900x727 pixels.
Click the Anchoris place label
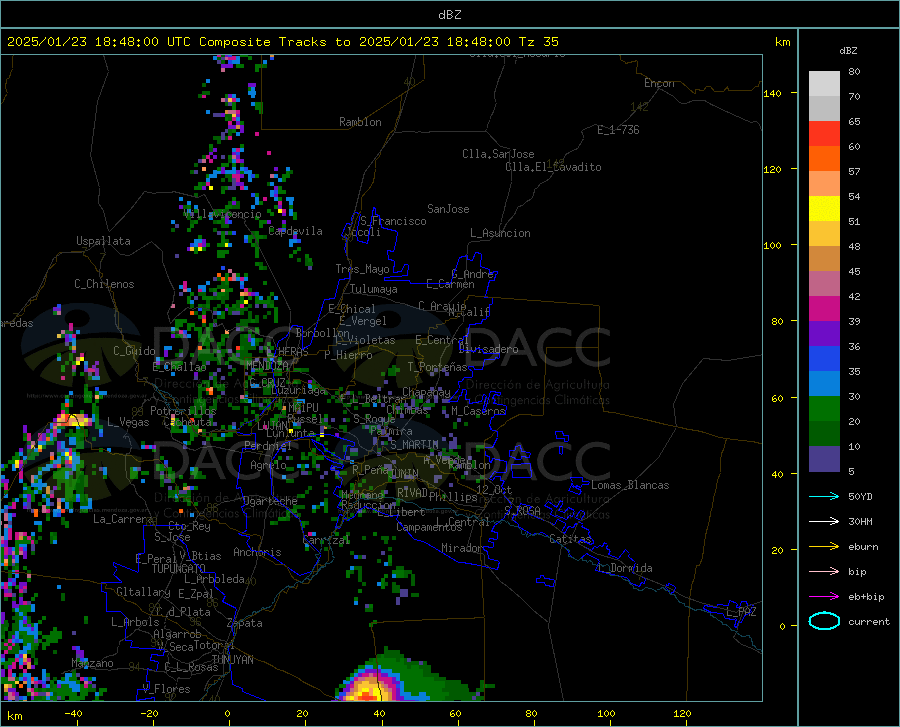(257, 552)
